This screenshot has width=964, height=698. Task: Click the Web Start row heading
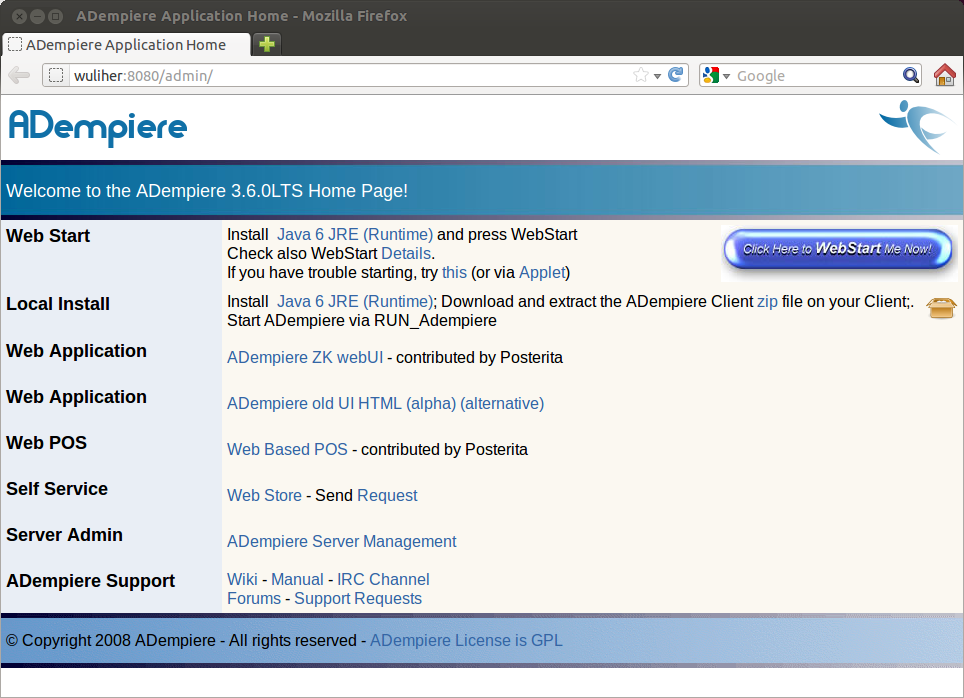(48, 236)
